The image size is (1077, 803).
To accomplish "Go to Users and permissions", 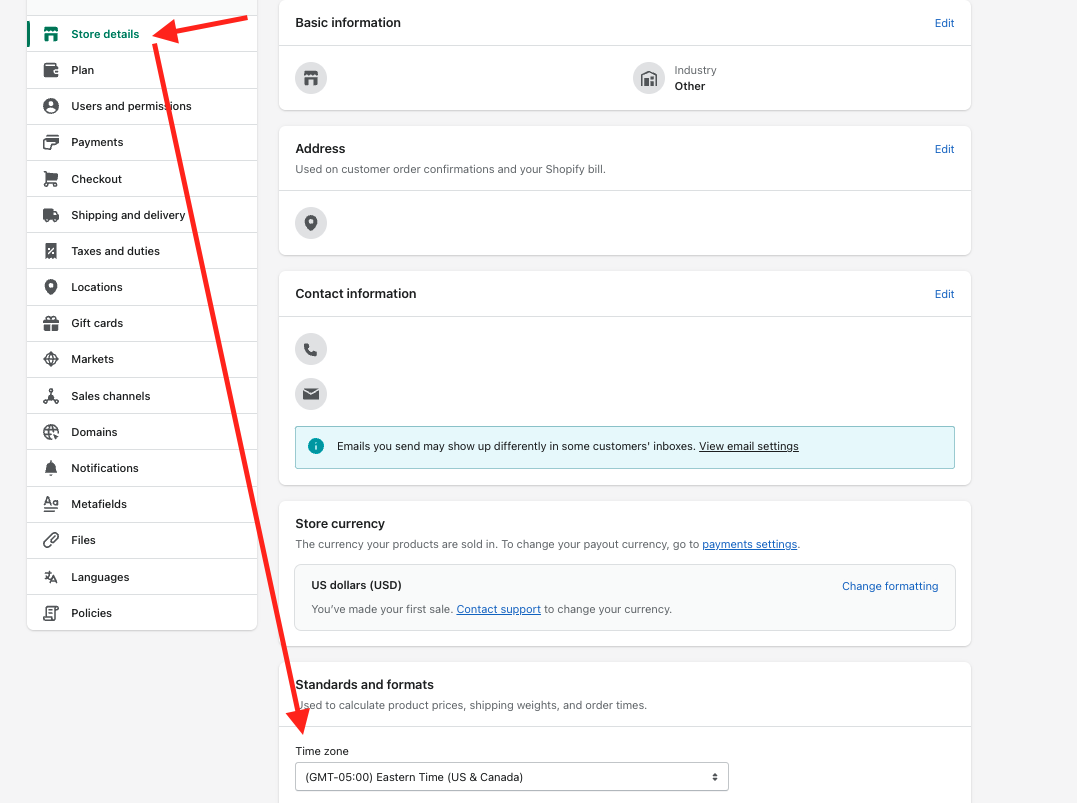I will click(x=141, y=106).
